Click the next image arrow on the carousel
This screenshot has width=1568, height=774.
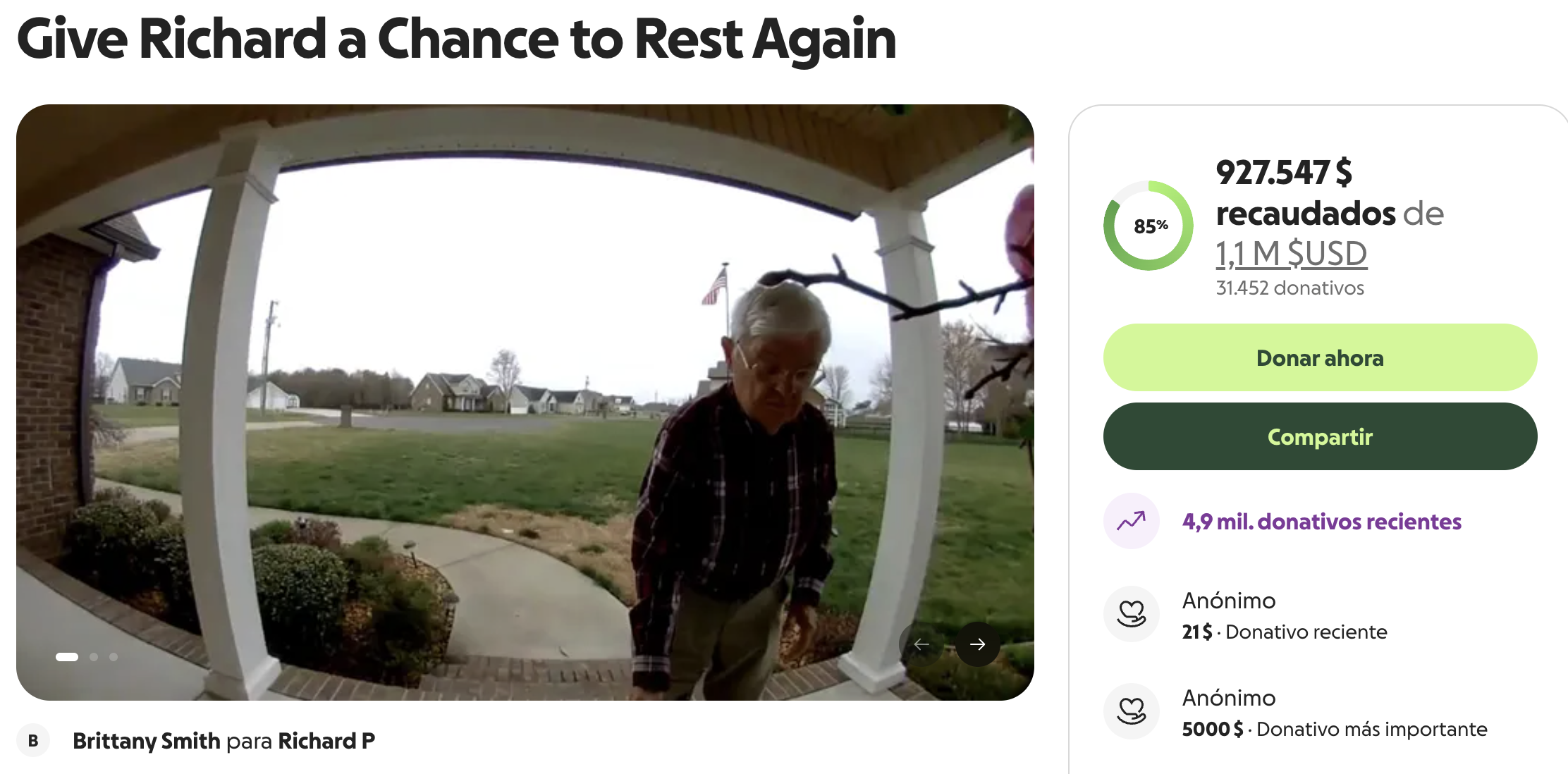click(977, 644)
